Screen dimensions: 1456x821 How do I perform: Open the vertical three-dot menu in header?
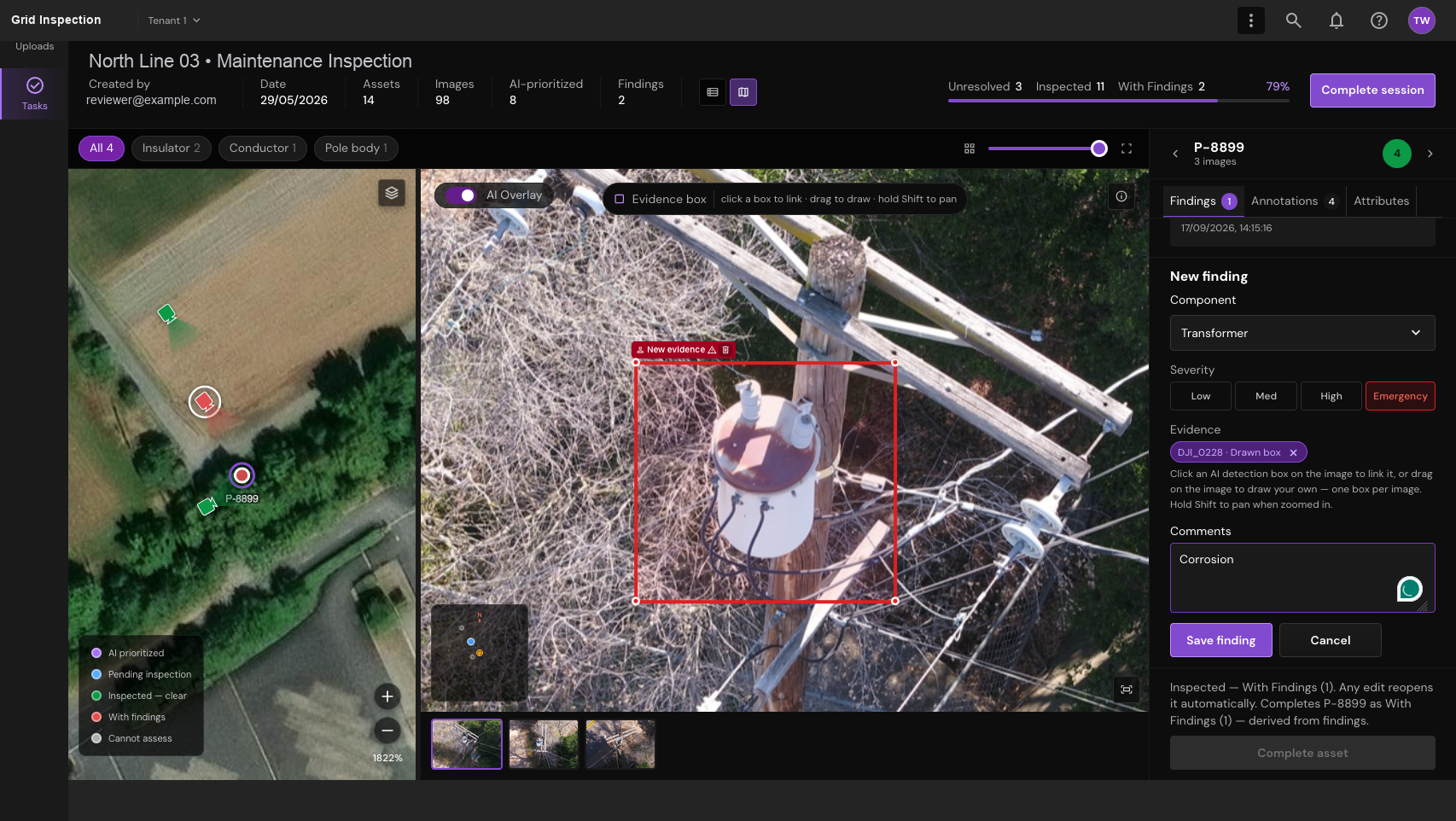(x=1250, y=20)
